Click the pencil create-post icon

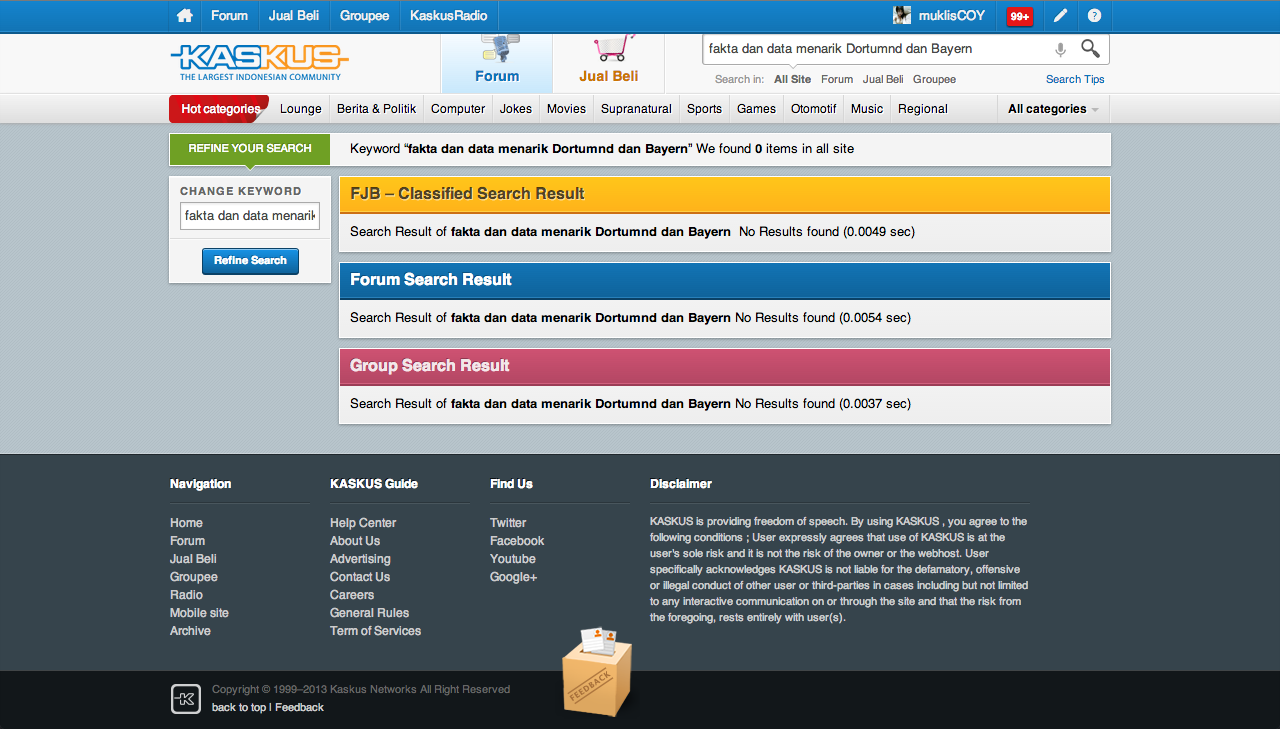point(1060,16)
